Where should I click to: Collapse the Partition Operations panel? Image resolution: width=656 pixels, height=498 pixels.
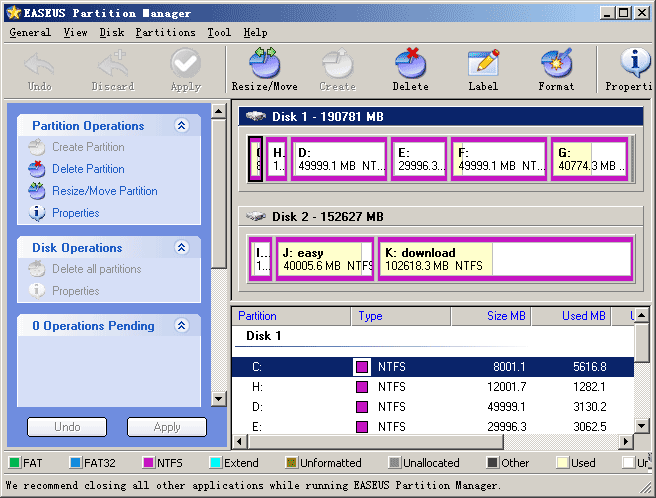(x=181, y=126)
